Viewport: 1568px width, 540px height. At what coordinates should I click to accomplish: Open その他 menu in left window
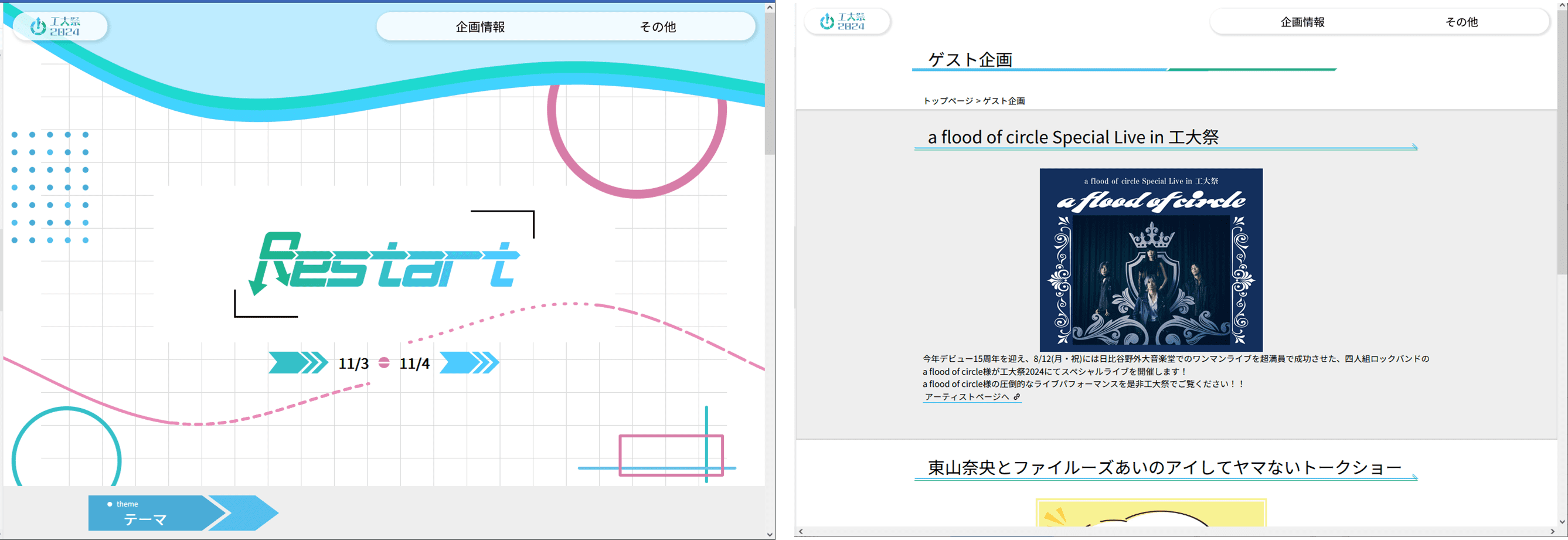[658, 27]
